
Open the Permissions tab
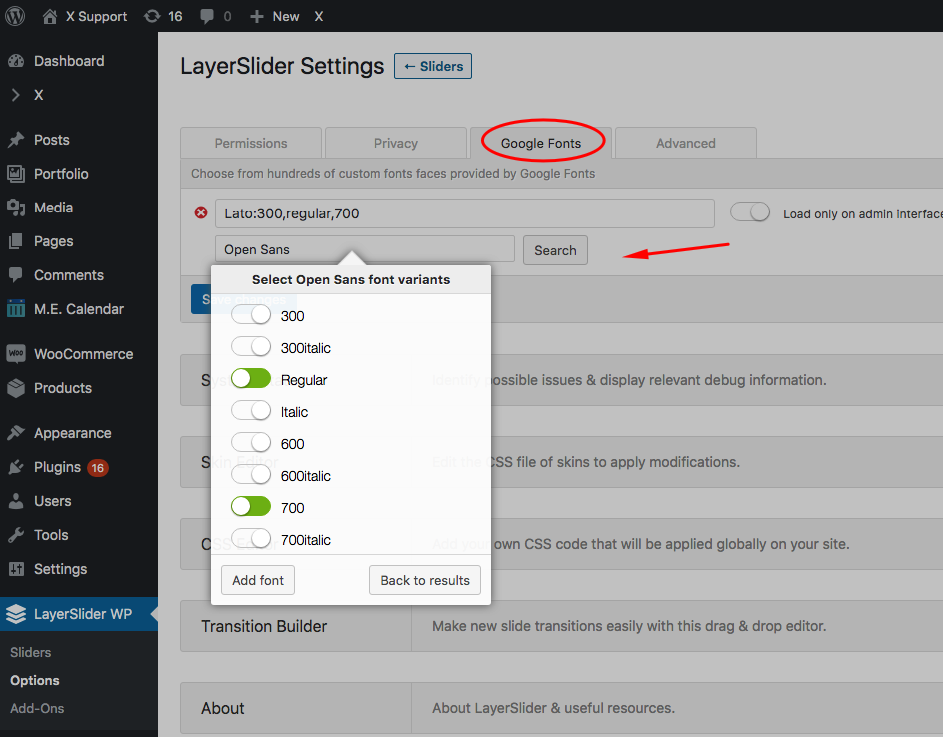[x=251, y=143]
